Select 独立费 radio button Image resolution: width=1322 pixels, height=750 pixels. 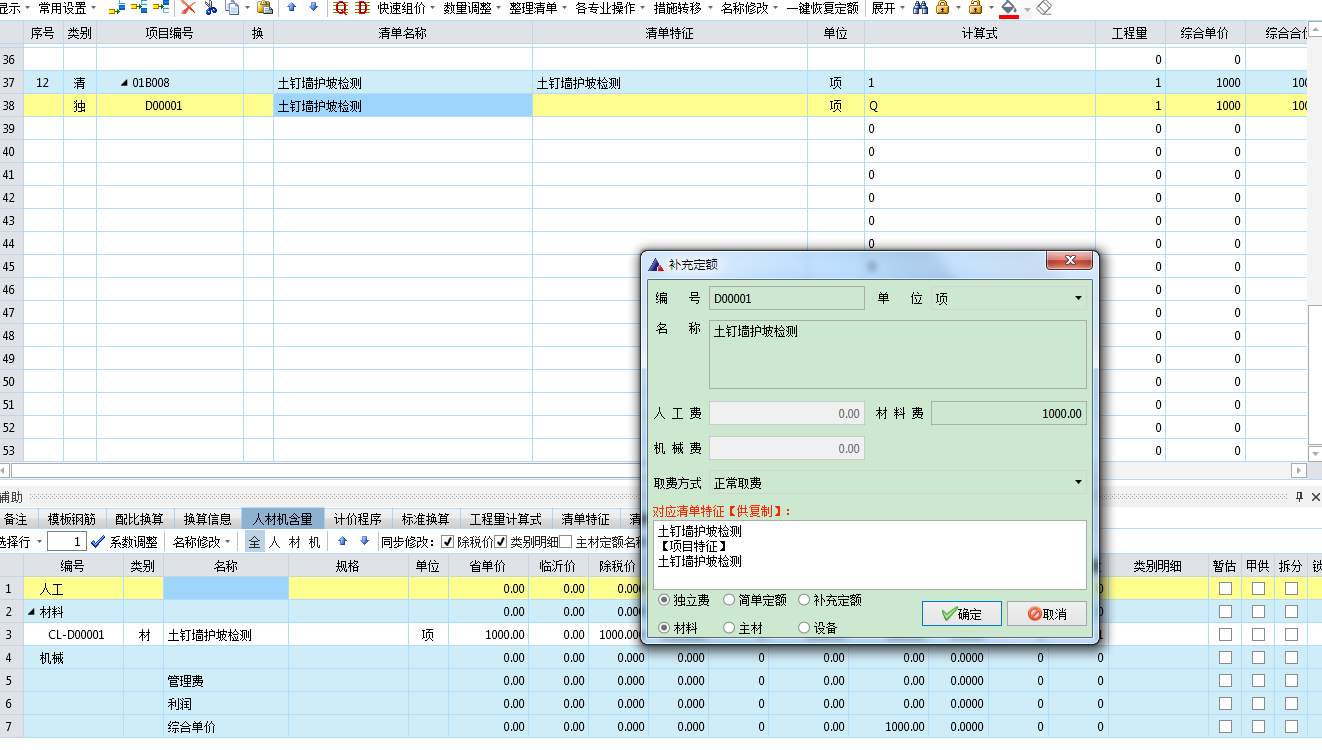(x=665, y=600)
